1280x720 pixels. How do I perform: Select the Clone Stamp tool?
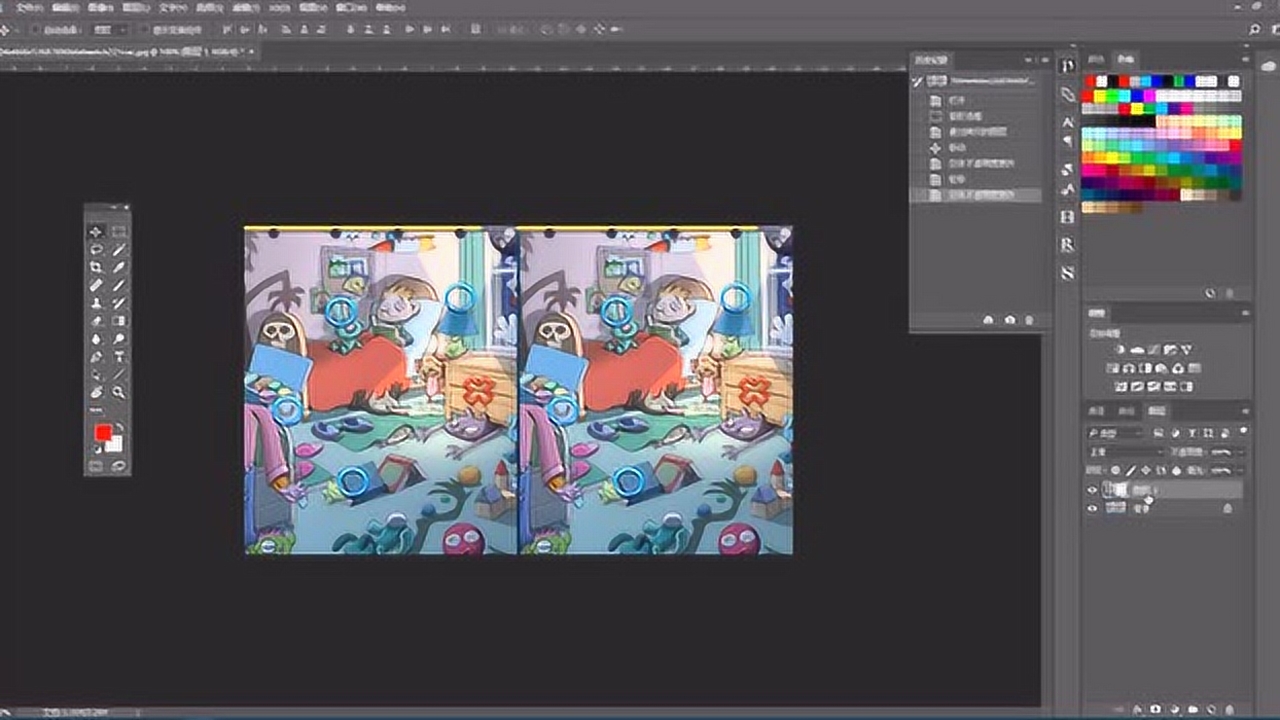click(97, 304)
